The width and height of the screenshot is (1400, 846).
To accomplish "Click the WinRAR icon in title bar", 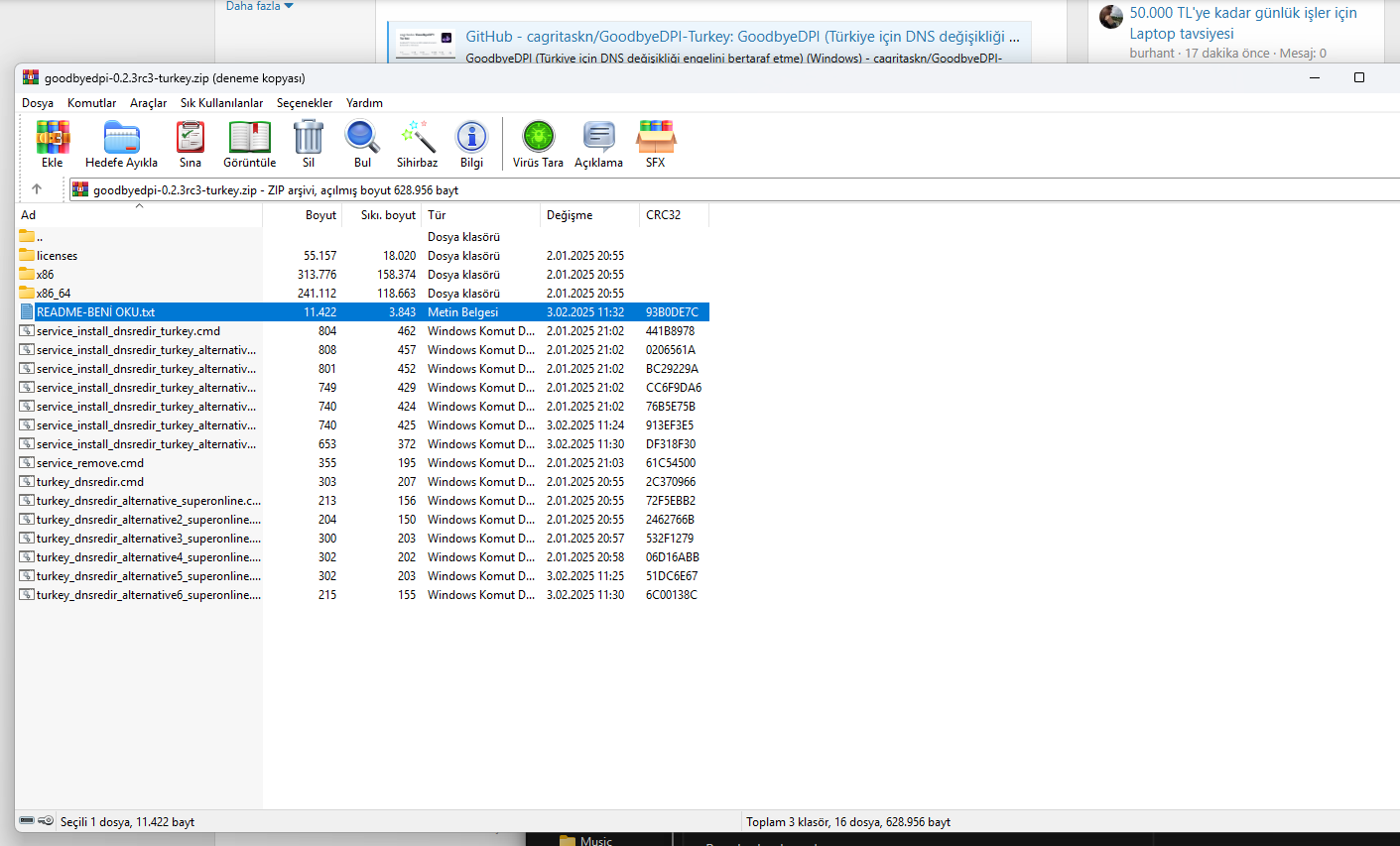I will tap(31, 77).
